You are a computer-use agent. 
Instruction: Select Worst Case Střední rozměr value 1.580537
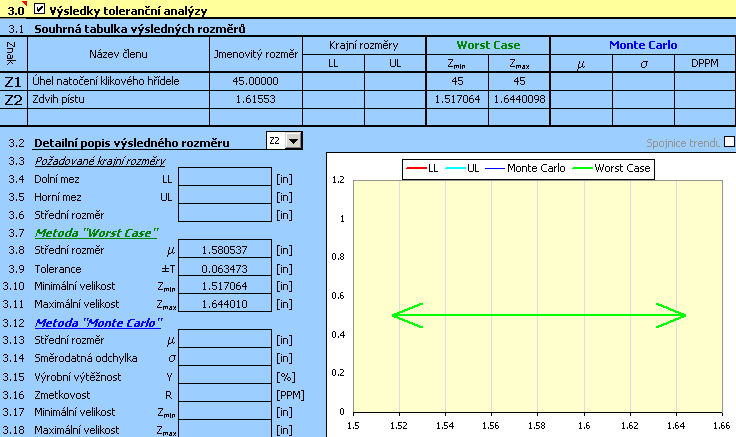click(225, 249)
